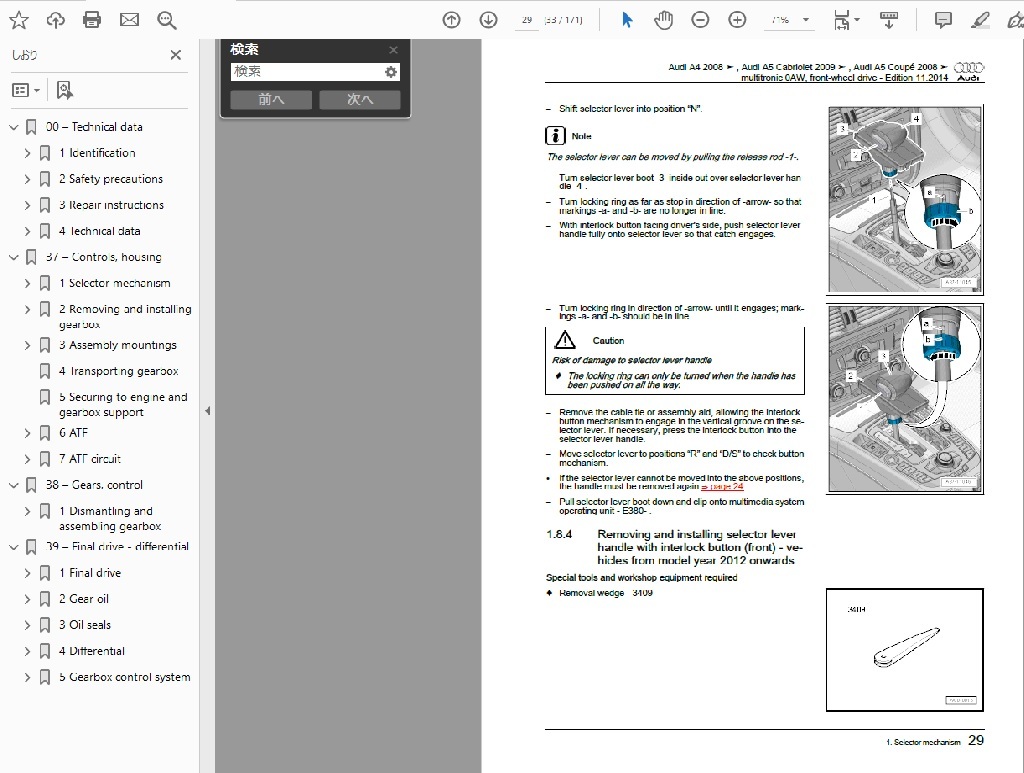The width and height of the screenshot is (1024, 773).
Task: Expand the 7 ATF circuit bookmark arrow
Action: [x=27, y=459]
